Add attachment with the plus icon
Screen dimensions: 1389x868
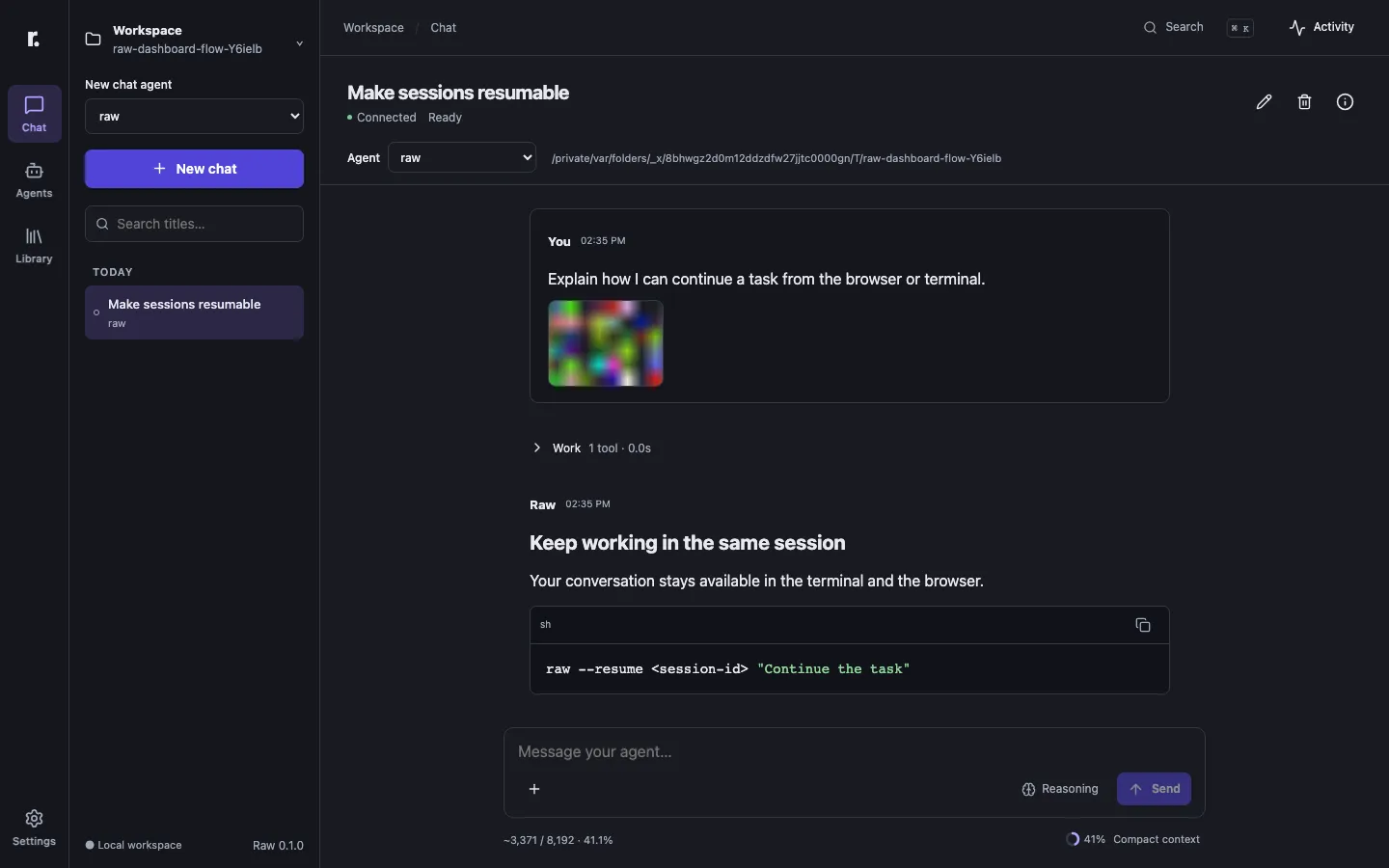click(x=535, y=789)
